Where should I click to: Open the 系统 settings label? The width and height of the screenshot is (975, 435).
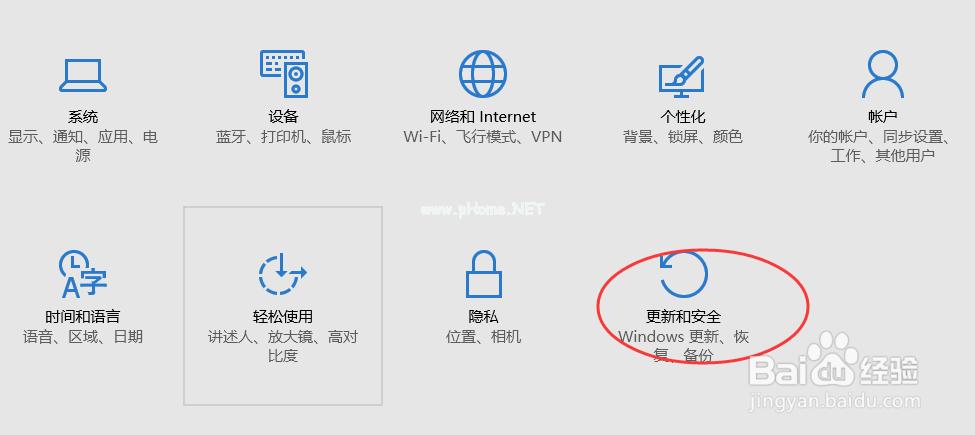83,117
